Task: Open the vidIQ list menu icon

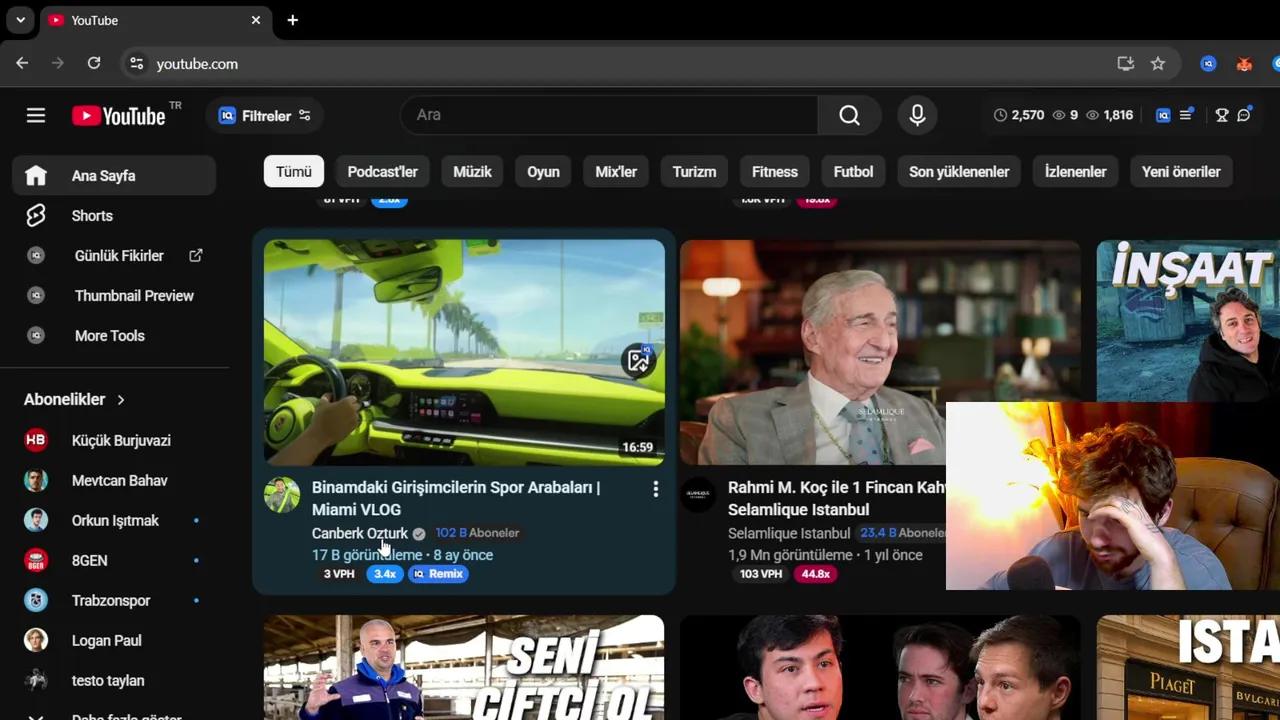Action: tap(1186, 115)
